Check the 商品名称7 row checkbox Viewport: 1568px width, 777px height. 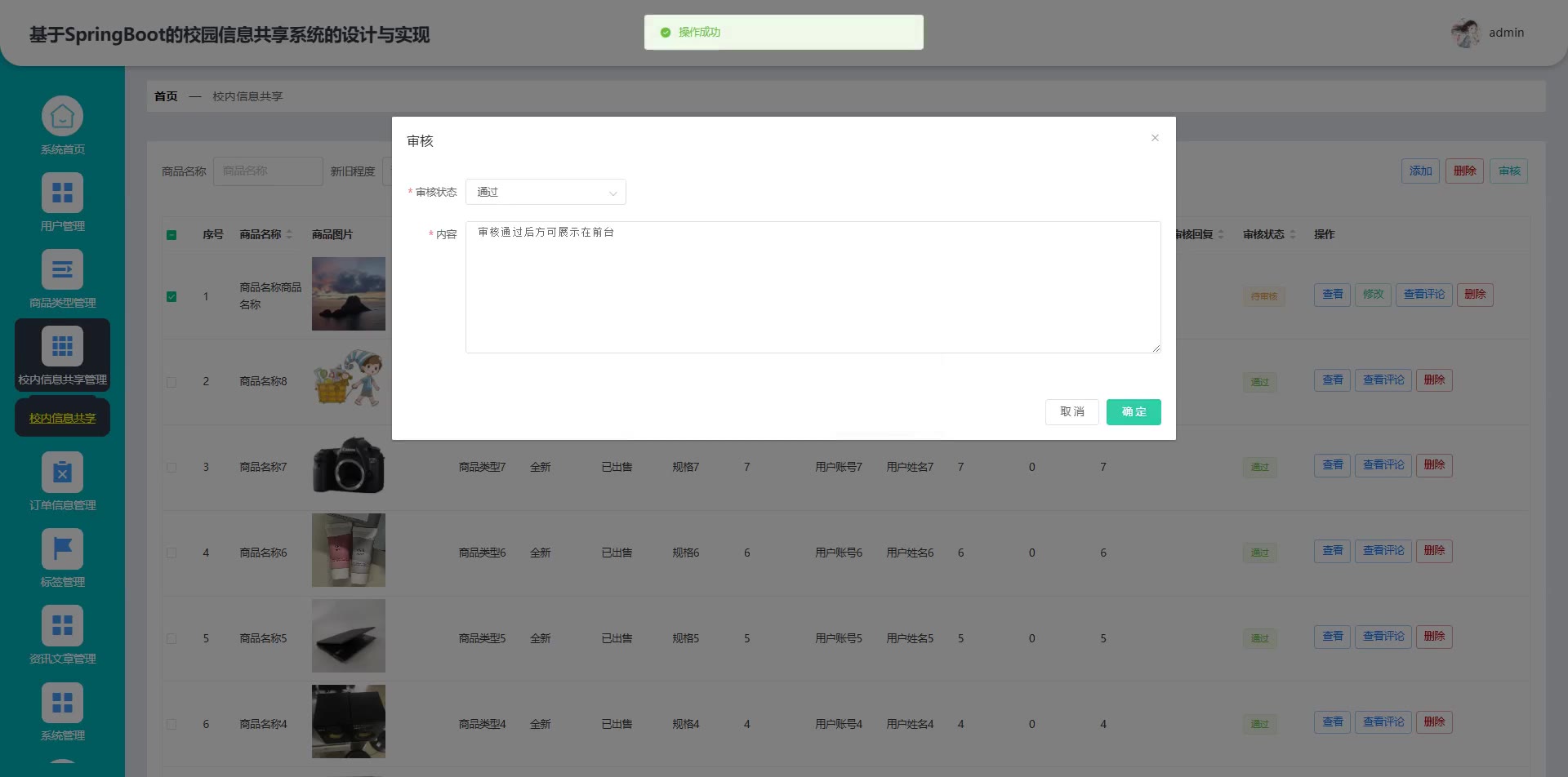pyautogui.click(x=171, y=468)
